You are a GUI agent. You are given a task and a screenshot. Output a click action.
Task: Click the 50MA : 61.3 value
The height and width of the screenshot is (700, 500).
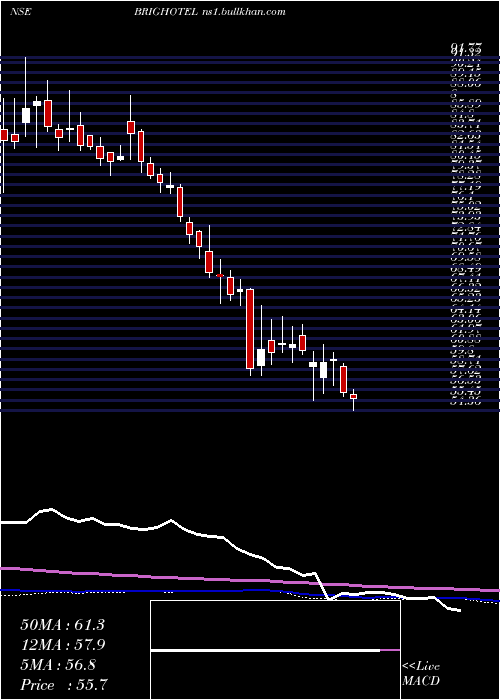point(62,625)
